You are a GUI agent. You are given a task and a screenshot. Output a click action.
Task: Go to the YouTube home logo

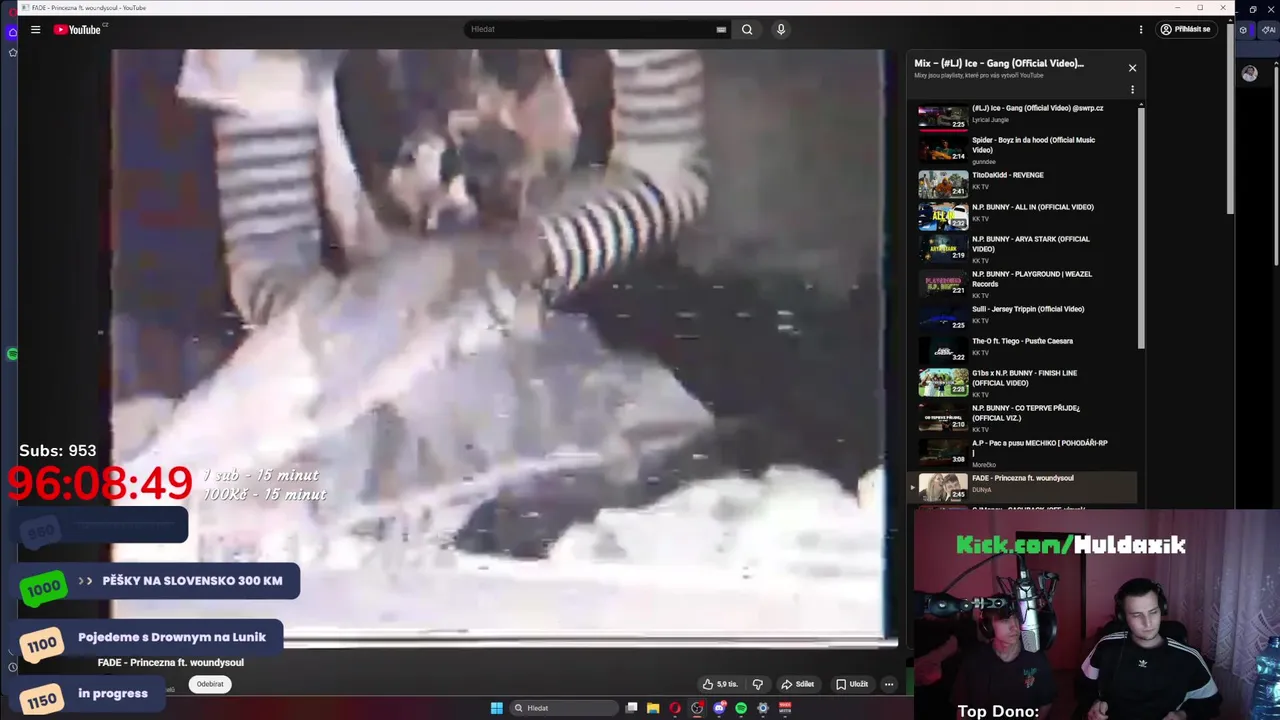[78, 29]
